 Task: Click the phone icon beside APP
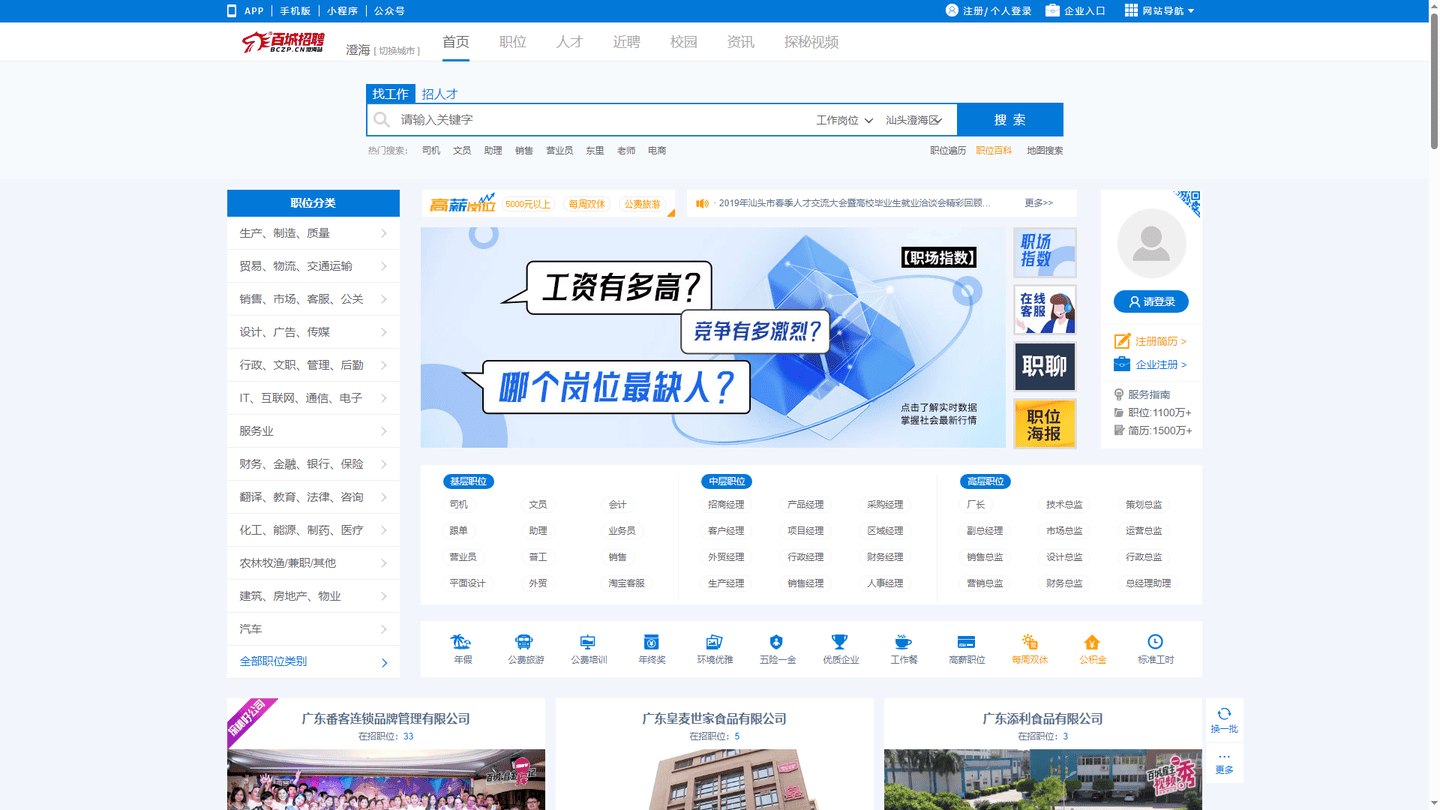coord(232,11)
